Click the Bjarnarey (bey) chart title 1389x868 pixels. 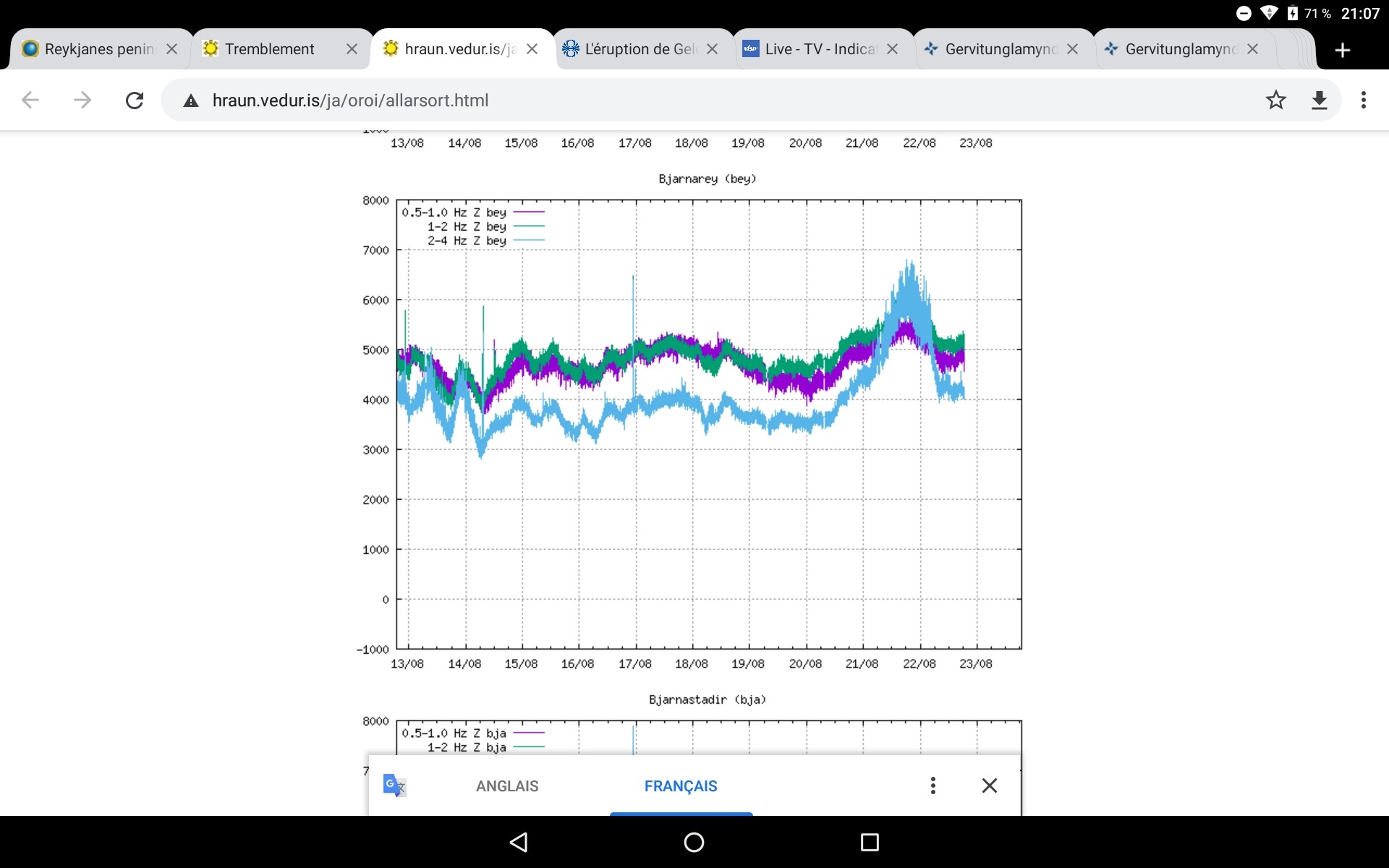pos(707,179)
